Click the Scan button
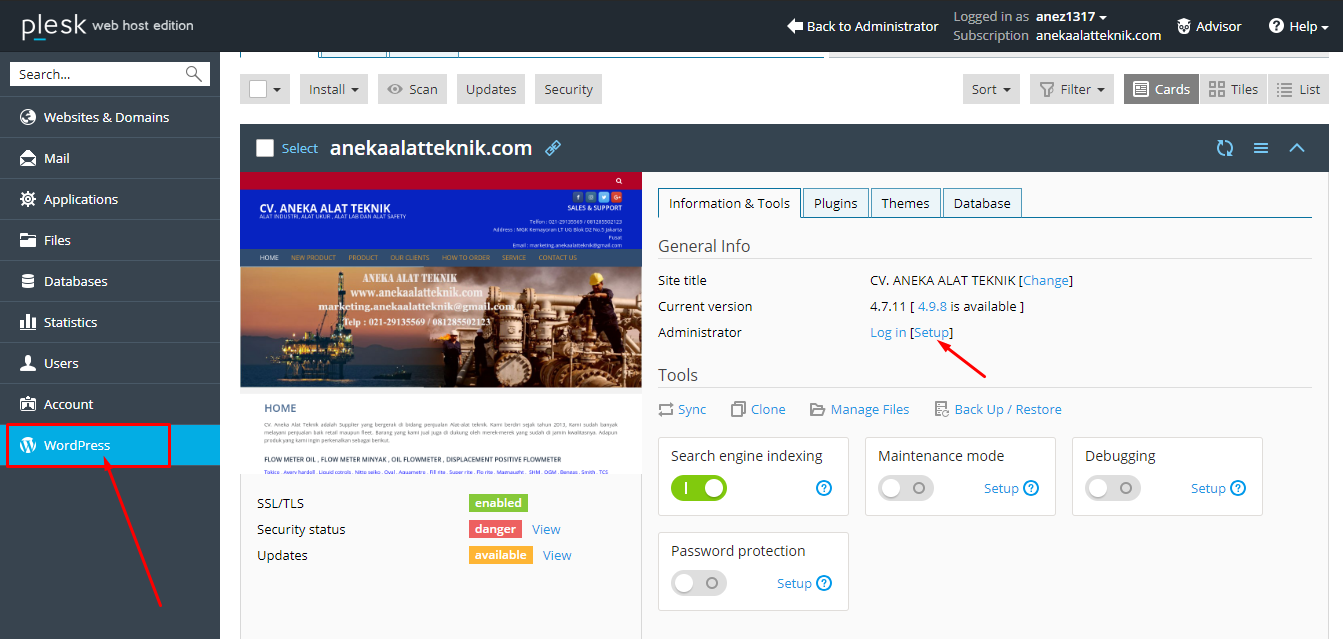The height and width of the screenshot is (639, 1343). coord(413,89)
